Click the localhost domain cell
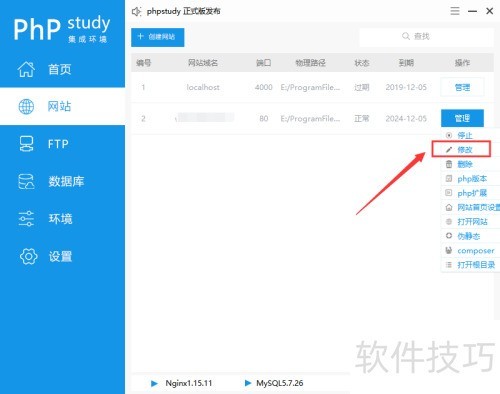This screenshot has width=500, height=394. [203, 87]
